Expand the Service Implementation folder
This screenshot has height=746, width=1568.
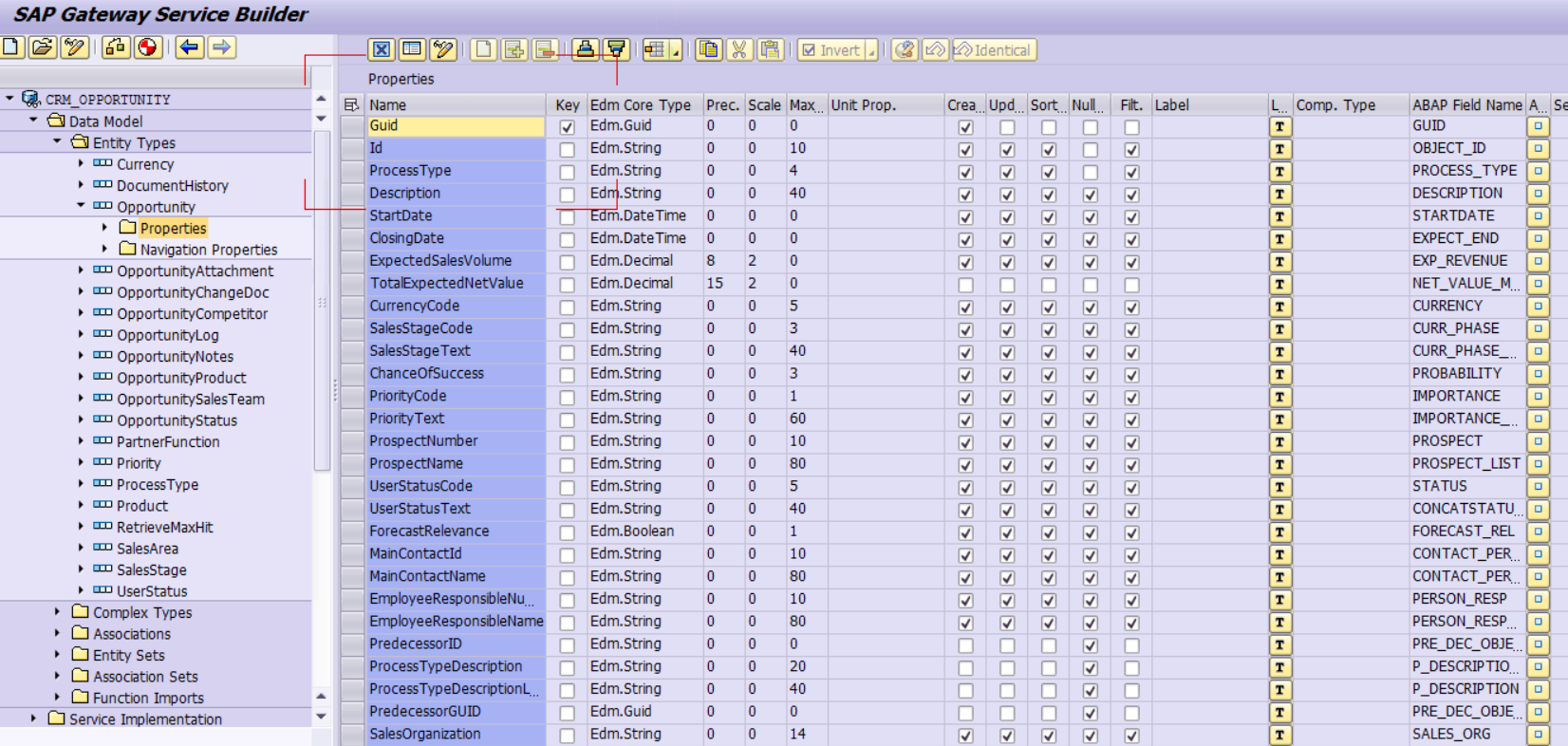(33, 718)
